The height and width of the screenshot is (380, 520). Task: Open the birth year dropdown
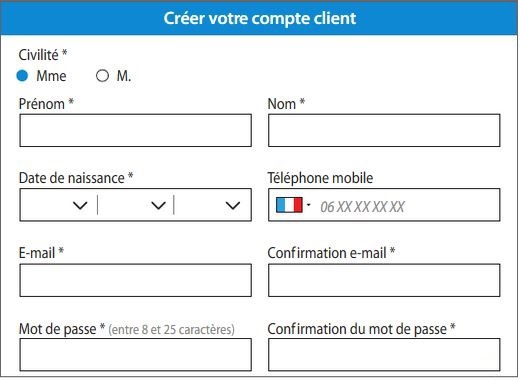click(213, 205)
